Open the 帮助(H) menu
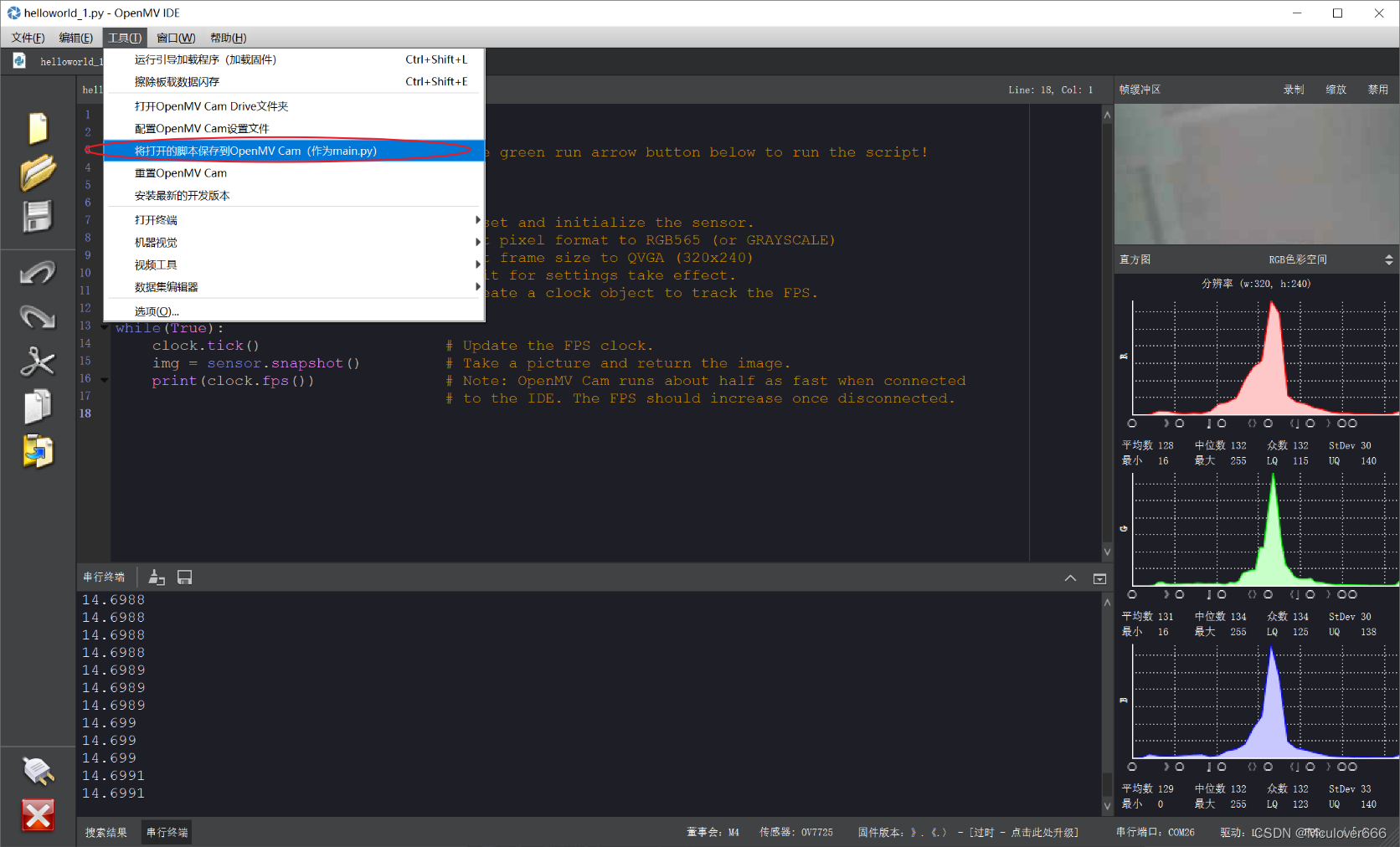Image resolution: width=1400 pixels, height=847 pixels. pyautogui.click(x=228, y=38)
